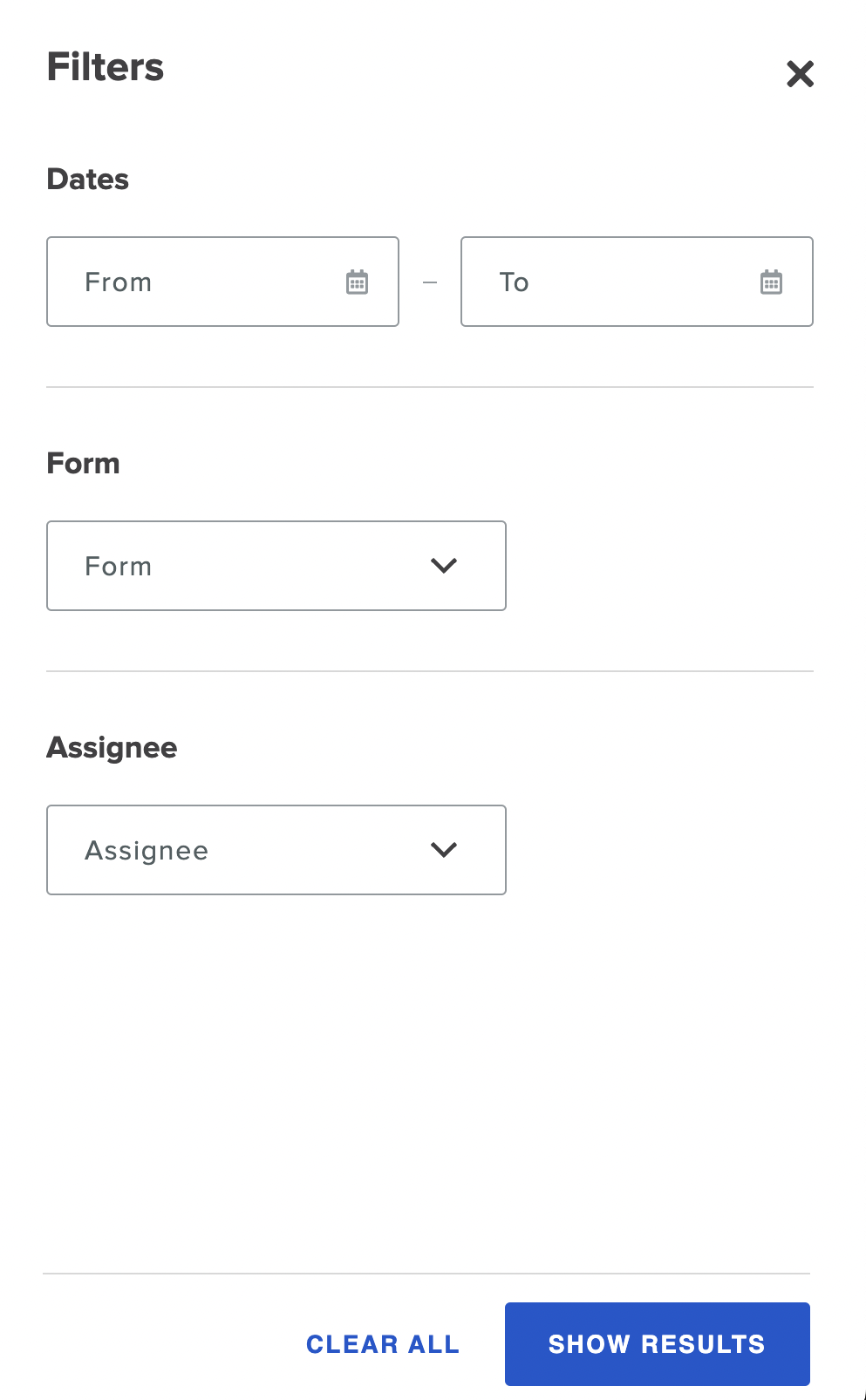Click the Form placeholder inside dropdown
The width and height of the screenshot is (866, 1400).
pyautogui.click(x=119, y=567)
